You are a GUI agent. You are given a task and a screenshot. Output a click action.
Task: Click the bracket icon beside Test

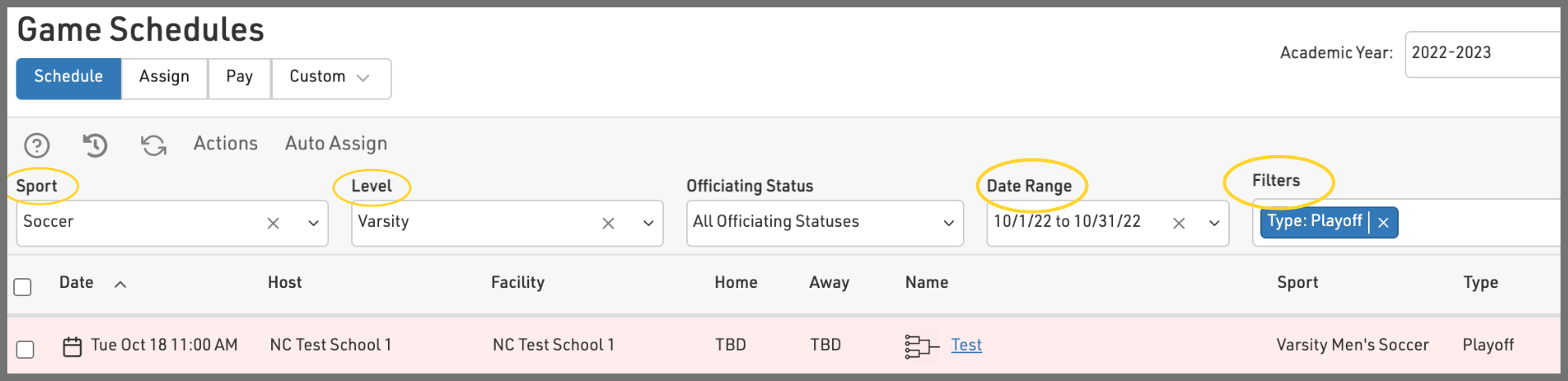coord(921,346)
